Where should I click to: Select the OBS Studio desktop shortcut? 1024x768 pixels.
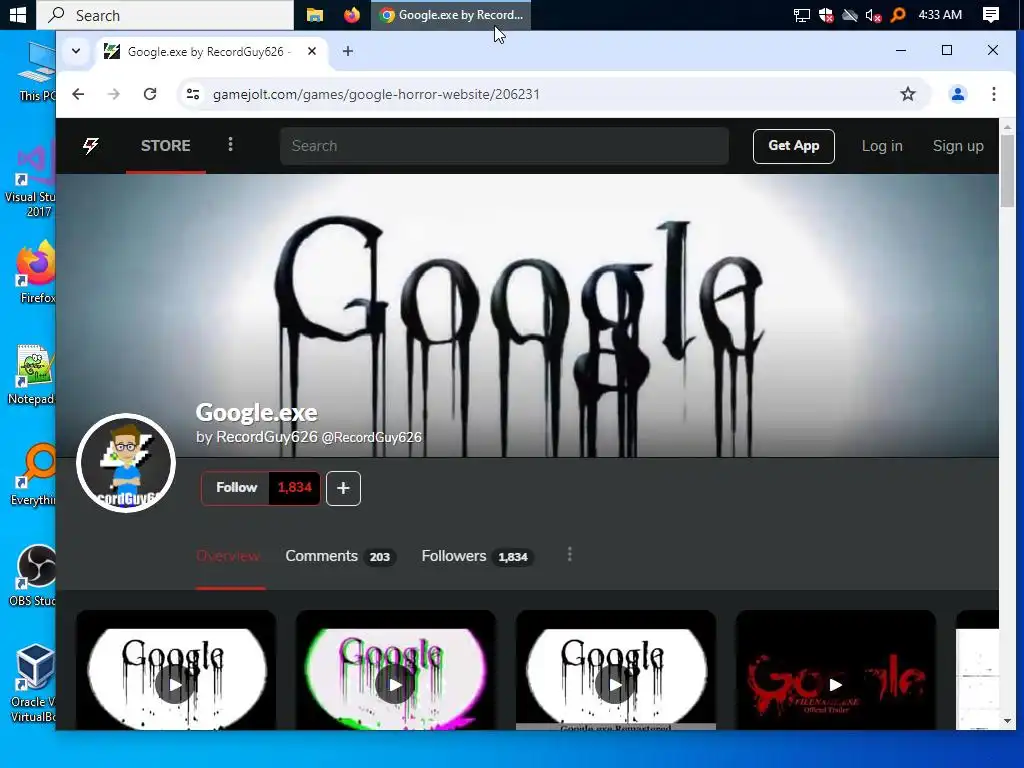[34, 576]
